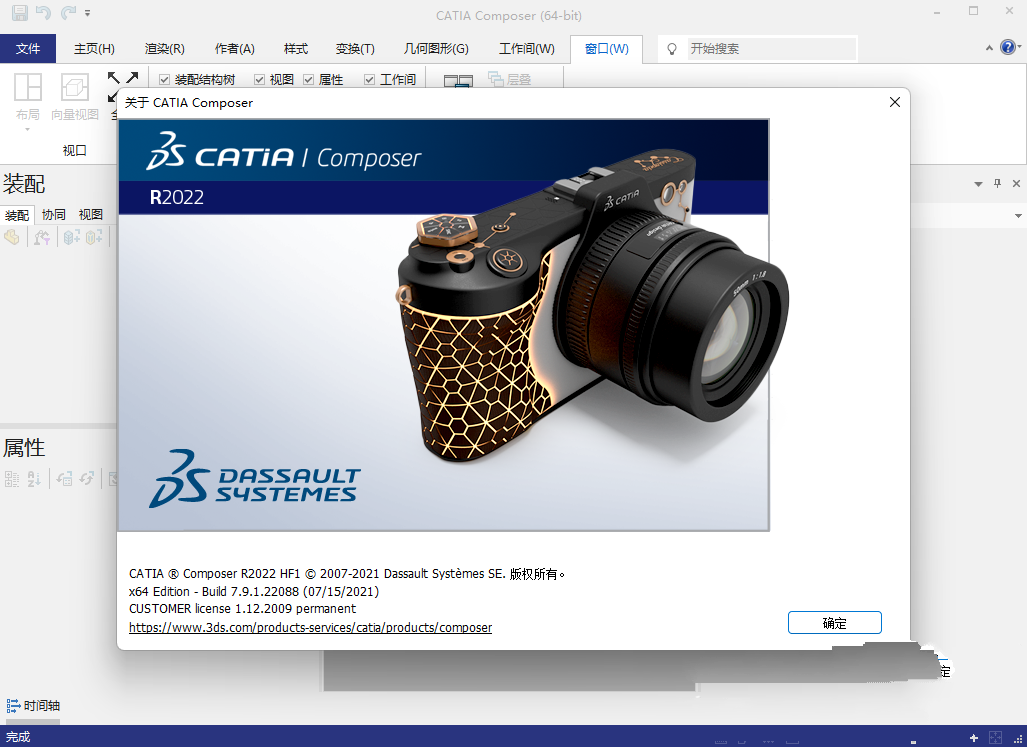1027x747 pixels.
Task: Toggle the 工作间 checkbox in the ribbon
Action: pyautogui.click(x=369, y=80)
